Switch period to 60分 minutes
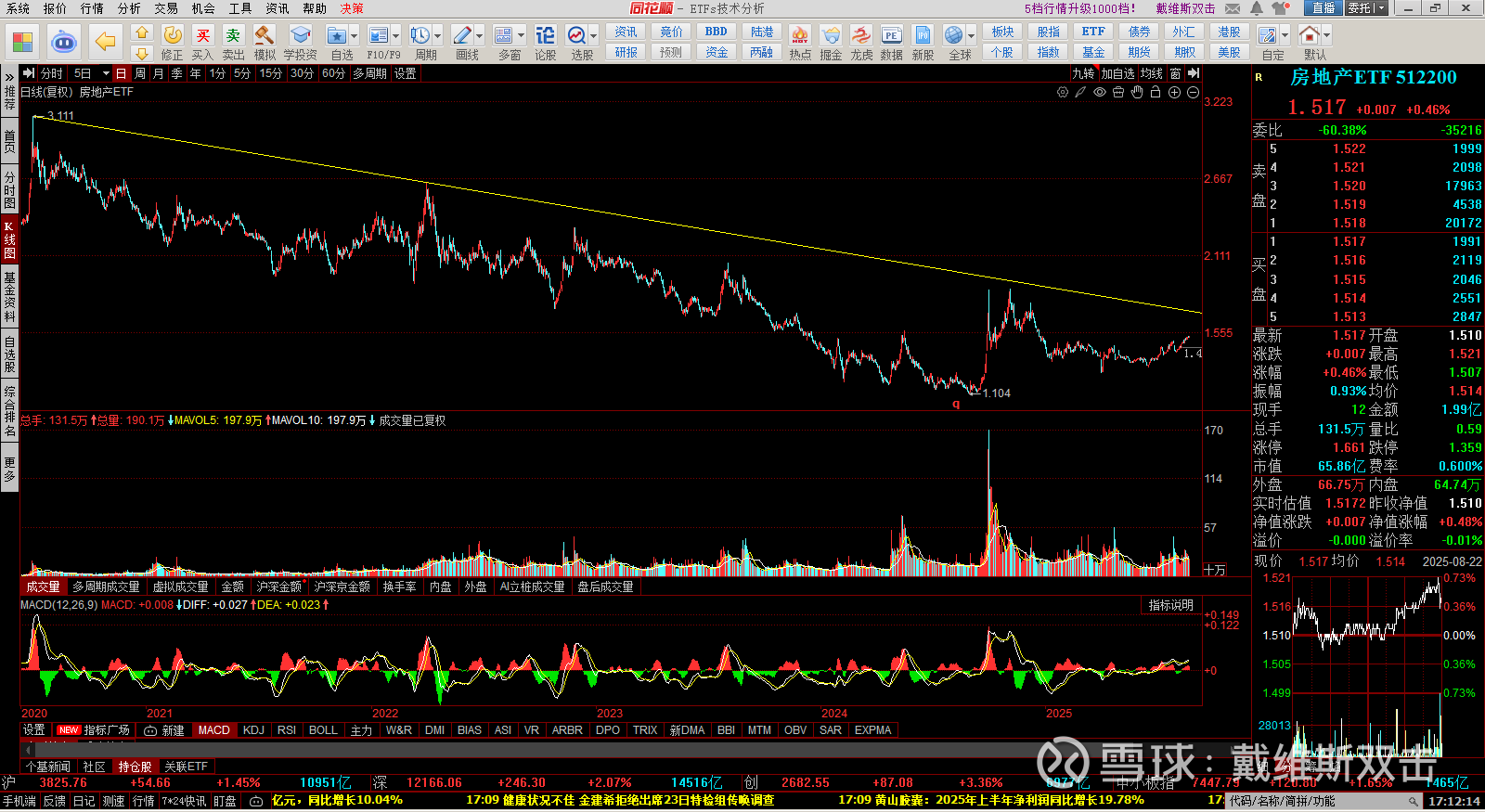 point(333,73)
